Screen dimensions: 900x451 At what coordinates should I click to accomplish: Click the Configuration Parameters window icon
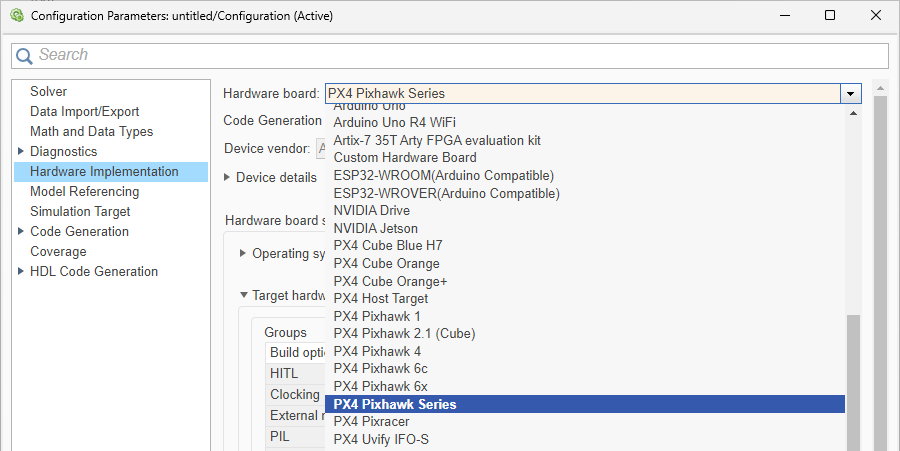pos(16,16)
